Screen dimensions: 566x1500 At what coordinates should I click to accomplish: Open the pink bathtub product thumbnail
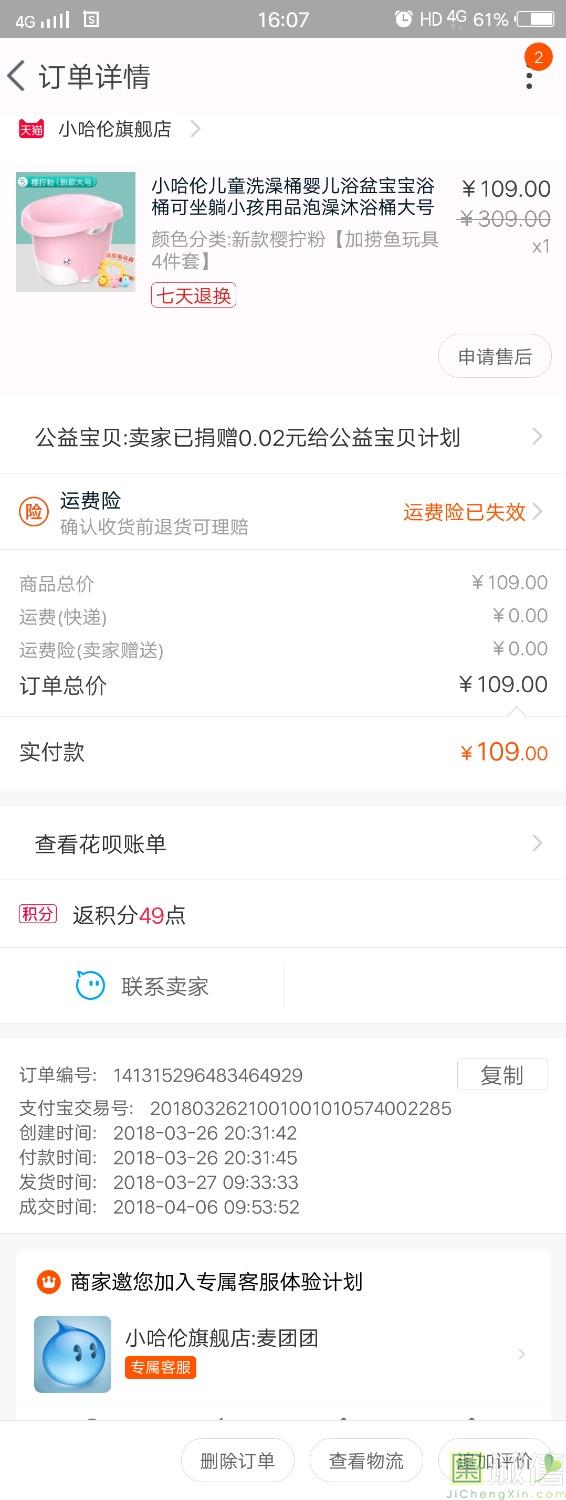pyautogui.click(x=75, y=232)
